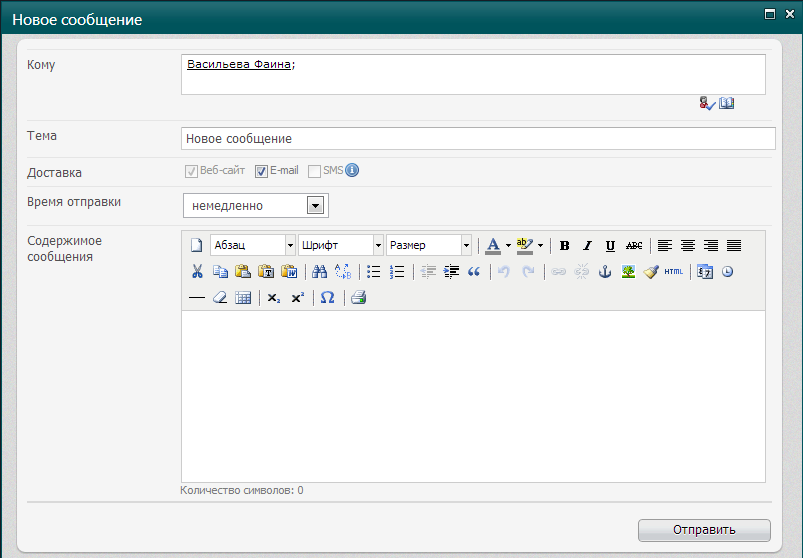Decrease the indent
The height and width of the screenshot is (558, 803).
pyautogui.click(x=428, y=271)
